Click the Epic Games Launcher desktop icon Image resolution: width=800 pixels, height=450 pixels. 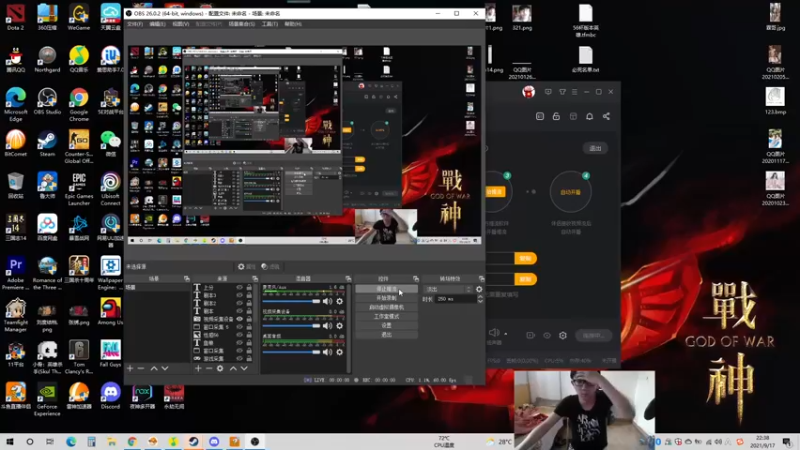[x=79, y=189]
